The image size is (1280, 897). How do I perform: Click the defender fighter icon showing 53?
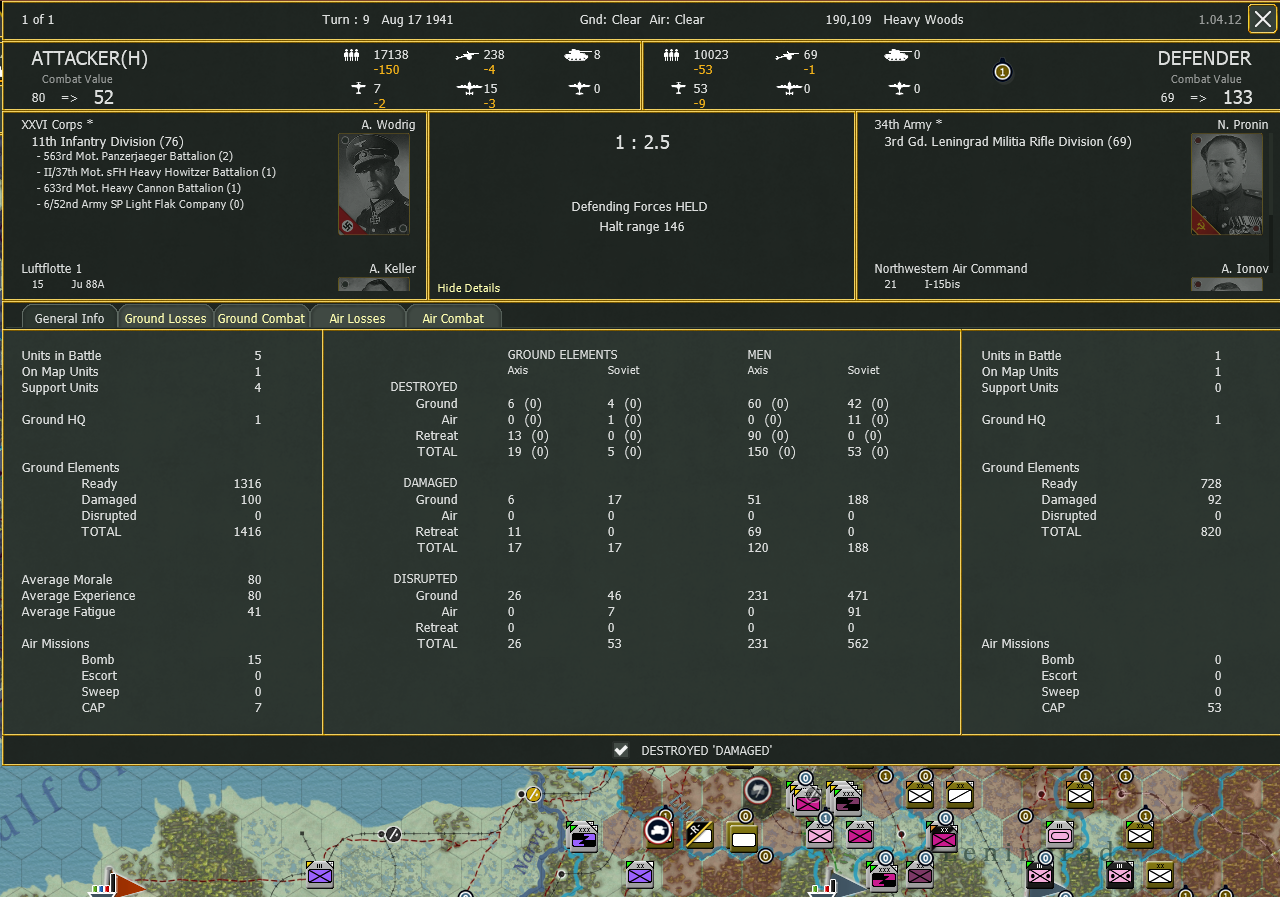679,88
